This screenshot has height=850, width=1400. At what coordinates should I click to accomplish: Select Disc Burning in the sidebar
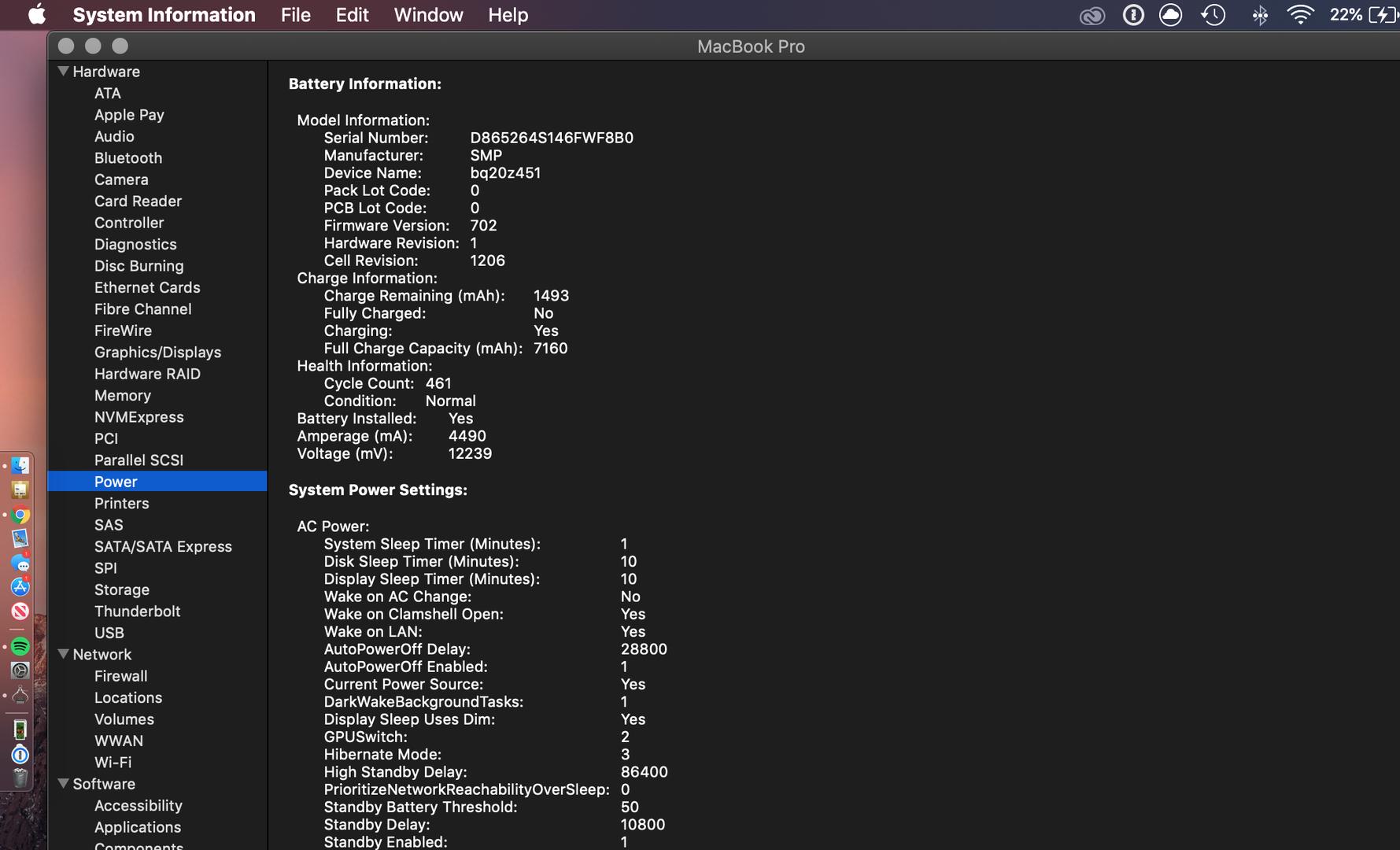(x=139, y=266)
